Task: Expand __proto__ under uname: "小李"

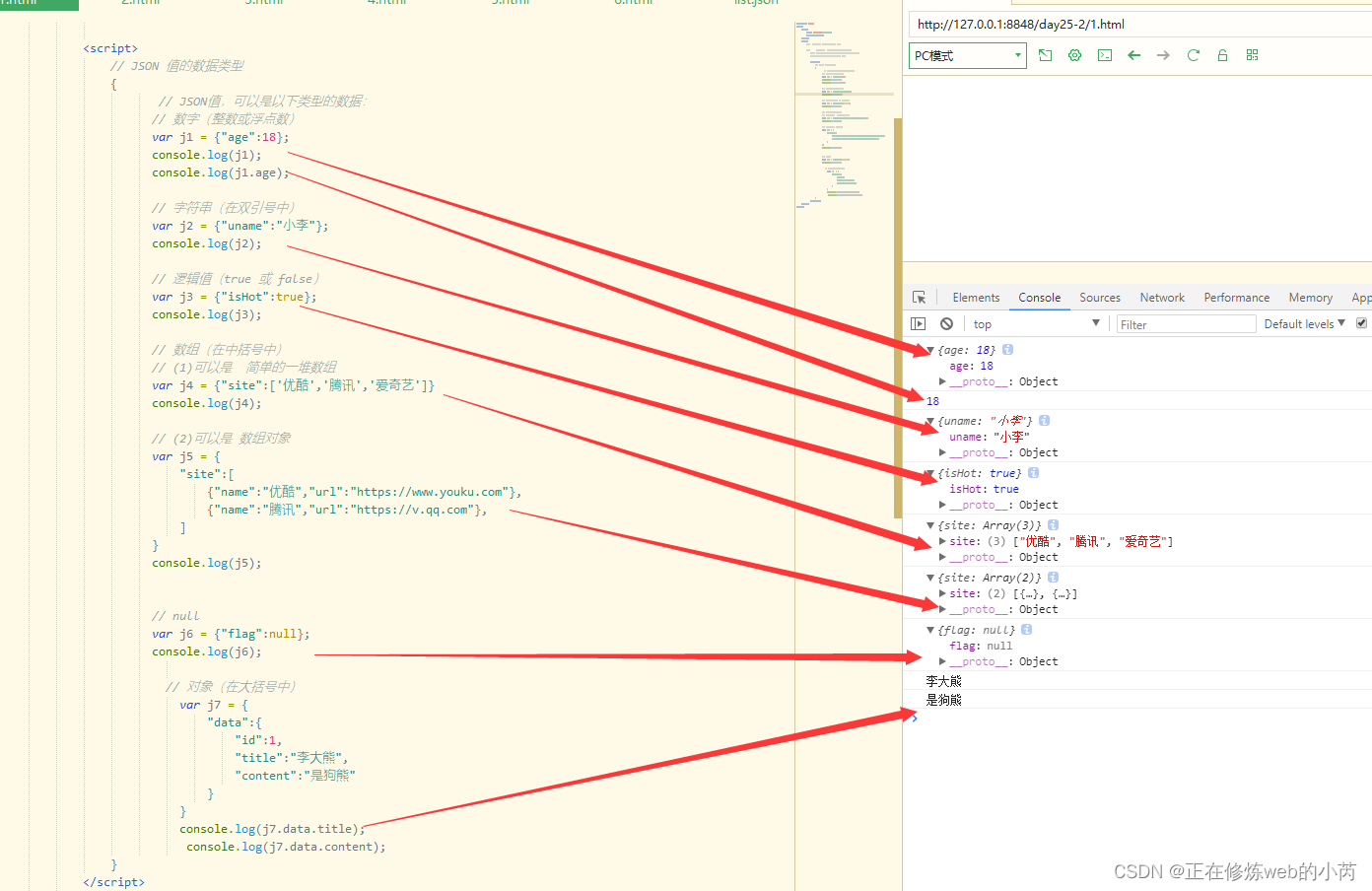Action: (942, 452)
